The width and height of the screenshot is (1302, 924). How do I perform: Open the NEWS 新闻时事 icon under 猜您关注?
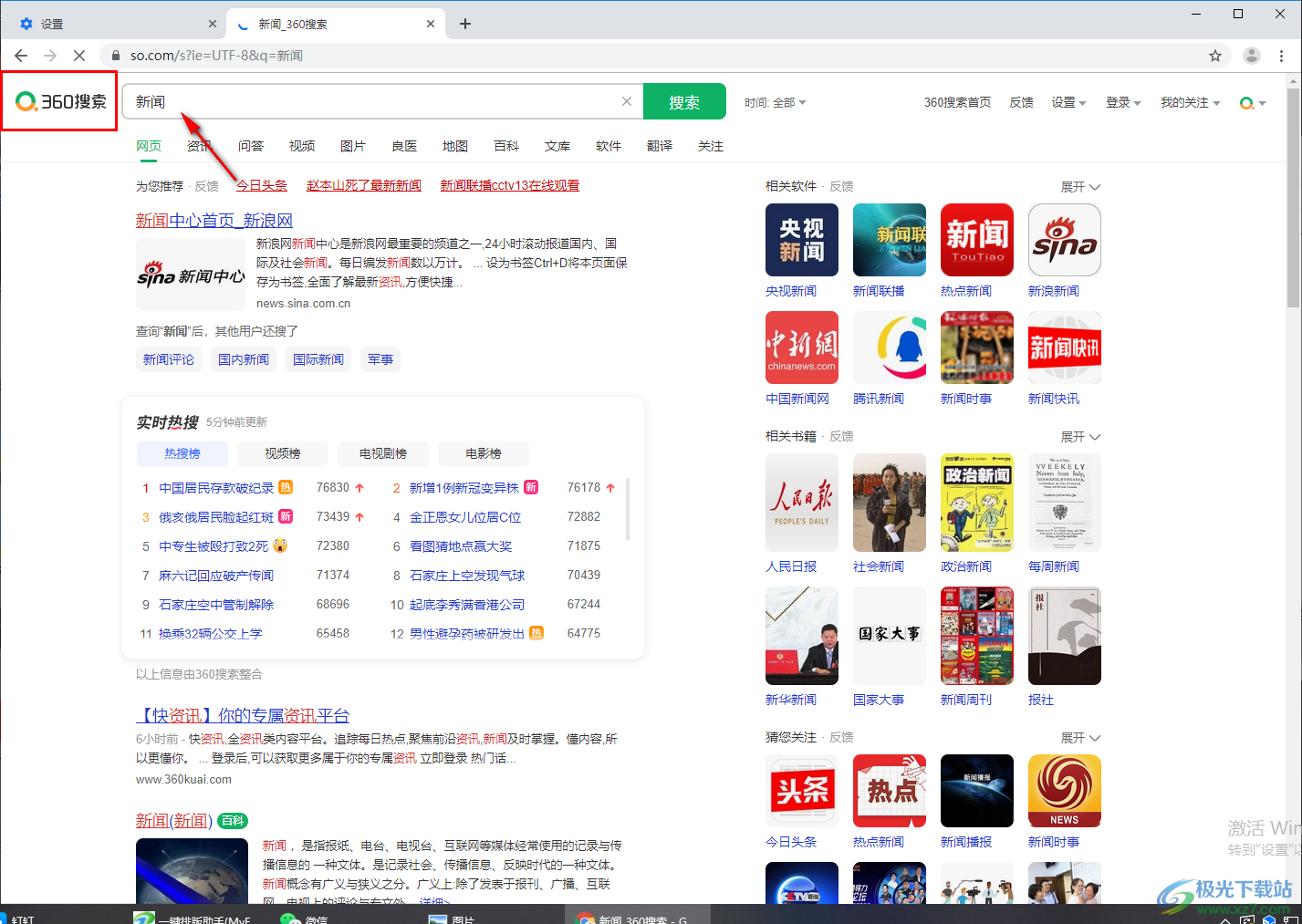(1065, 791)
